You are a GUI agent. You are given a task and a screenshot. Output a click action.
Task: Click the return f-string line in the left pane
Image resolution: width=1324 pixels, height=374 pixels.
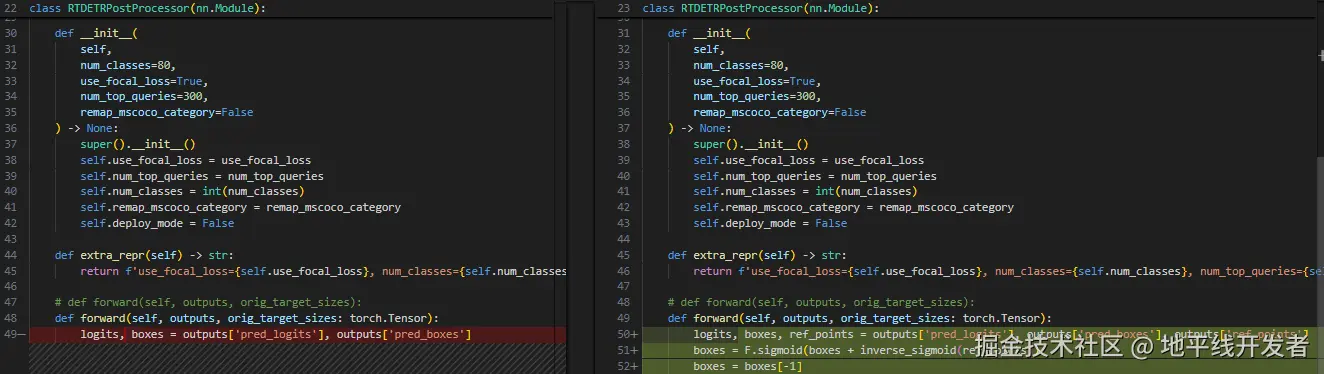323,272
